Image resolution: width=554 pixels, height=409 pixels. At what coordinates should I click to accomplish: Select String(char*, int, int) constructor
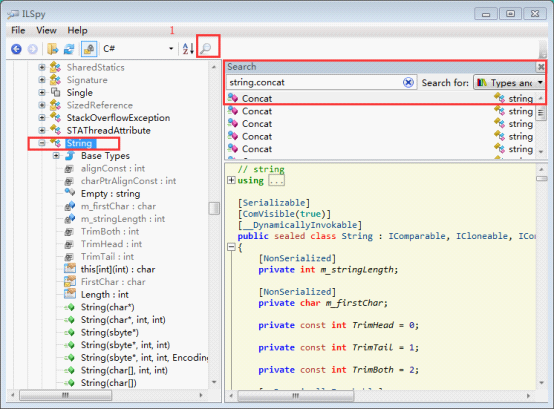(123, 320)
